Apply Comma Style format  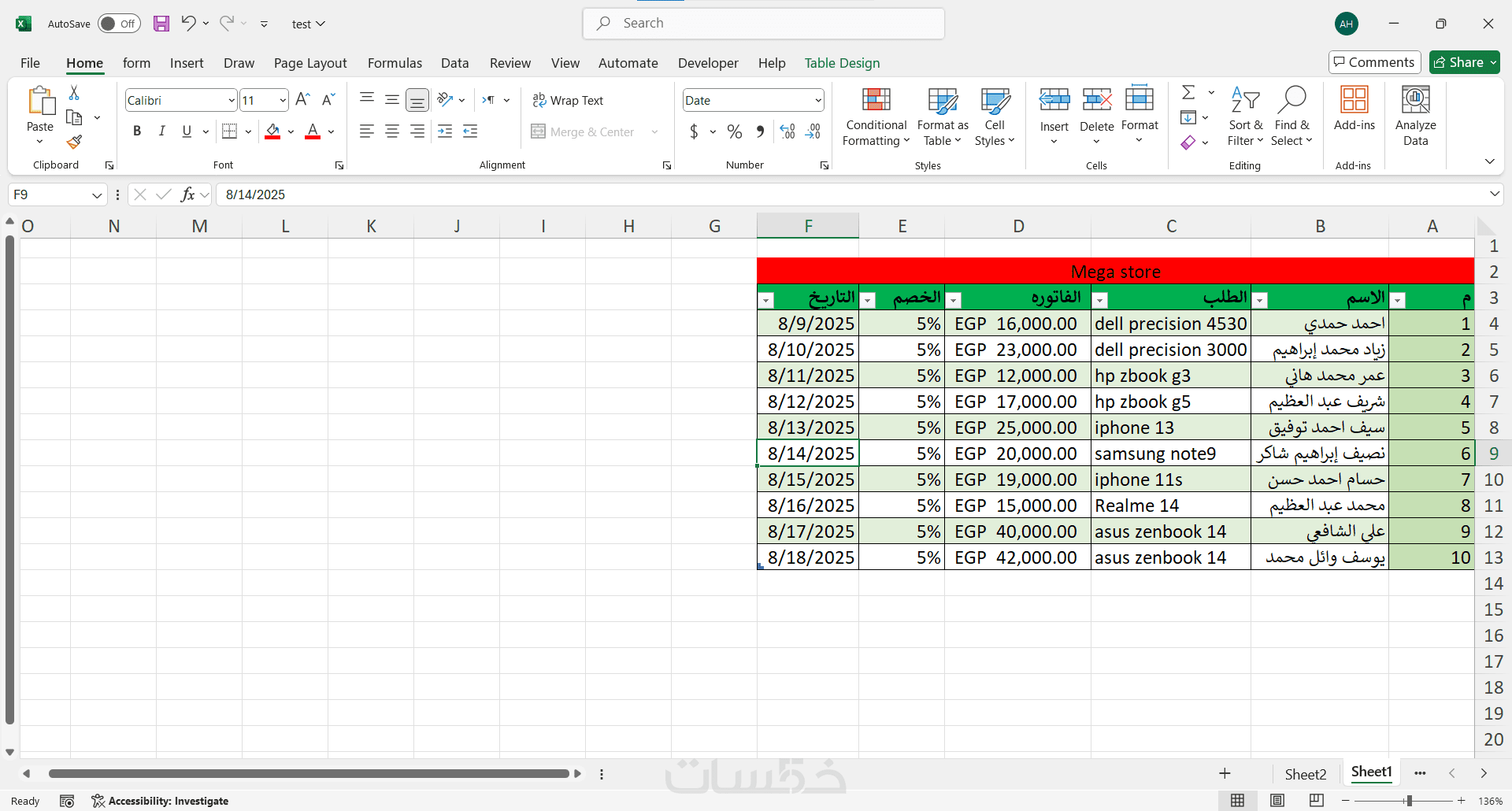point(760,131)
